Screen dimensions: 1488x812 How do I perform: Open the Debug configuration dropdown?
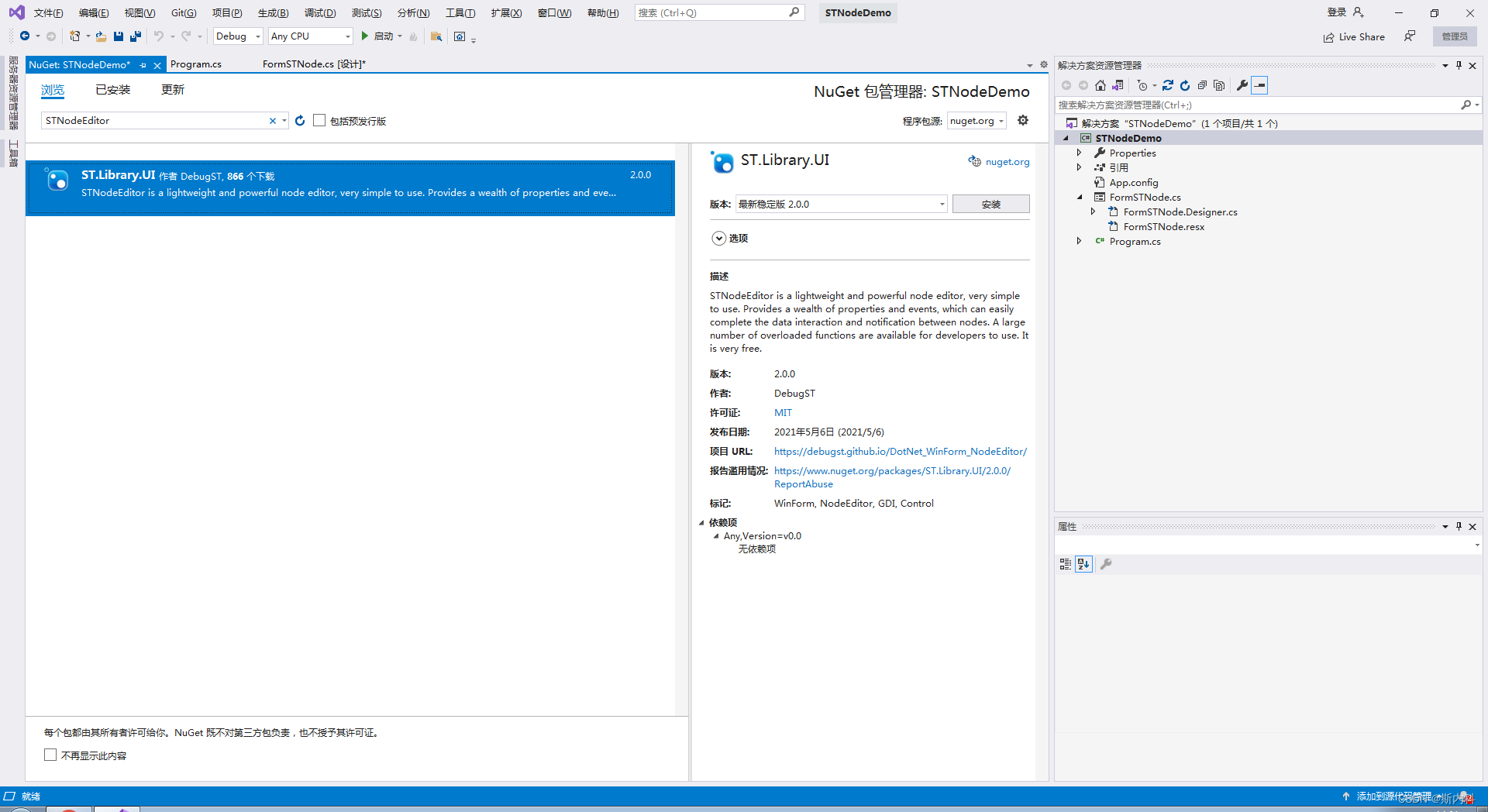click(x=238, y=36)
